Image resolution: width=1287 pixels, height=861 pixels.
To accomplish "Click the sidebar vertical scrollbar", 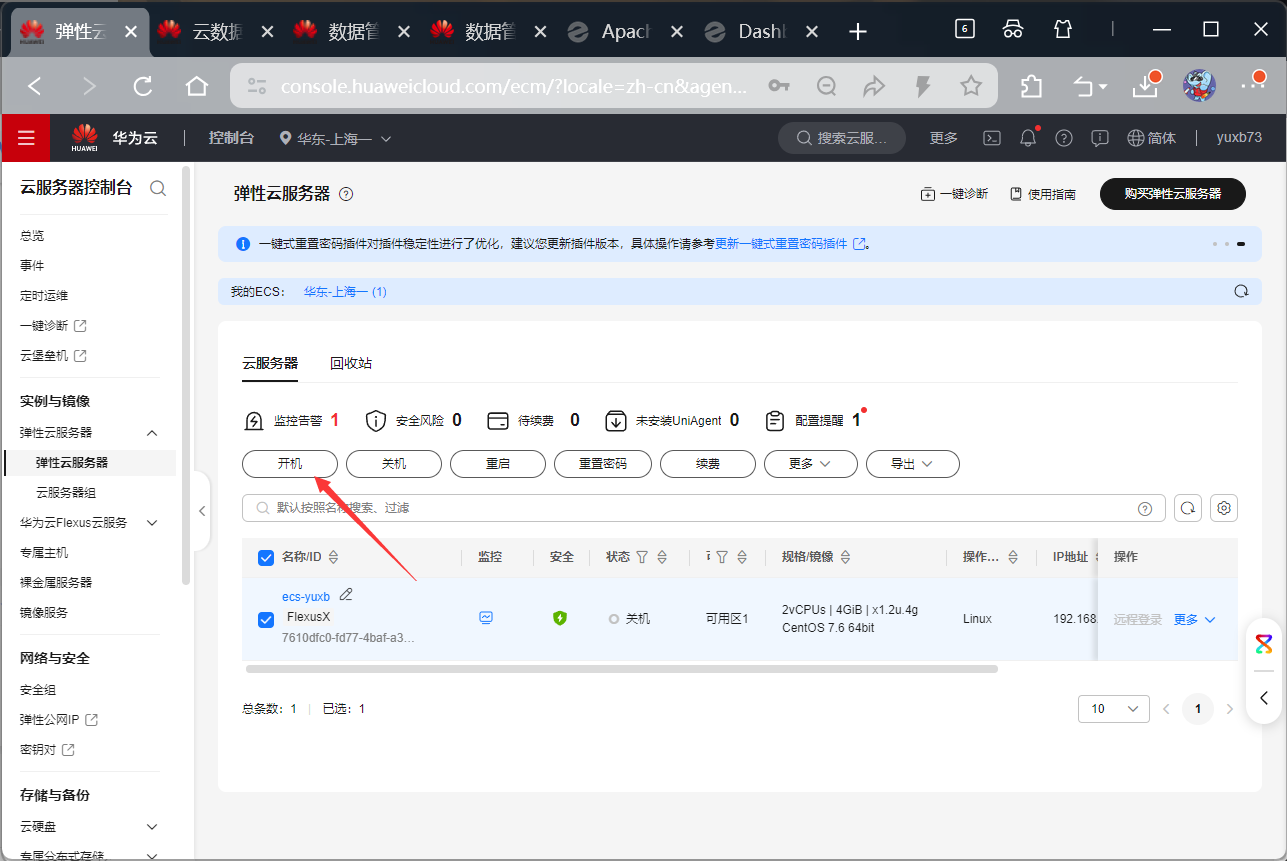I will point(185,375).
